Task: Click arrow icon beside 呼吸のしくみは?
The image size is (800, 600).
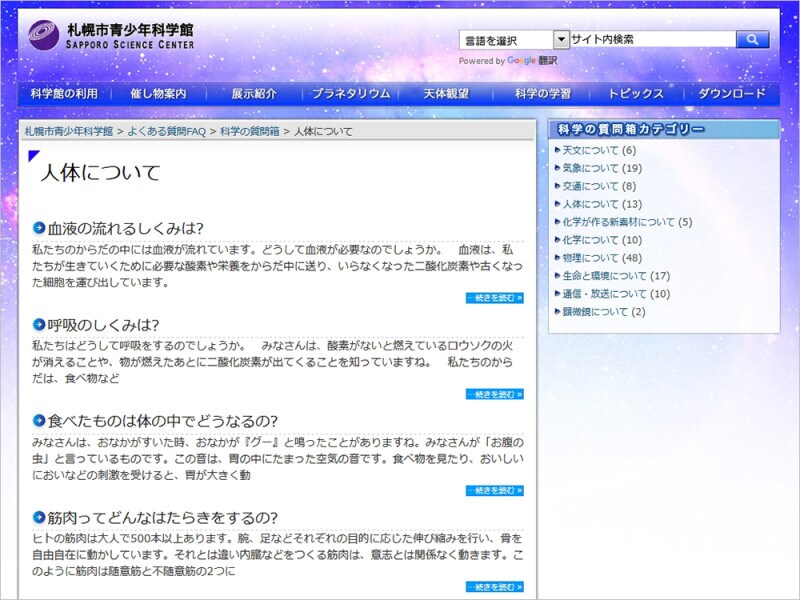Action: (x=39, y=325)
